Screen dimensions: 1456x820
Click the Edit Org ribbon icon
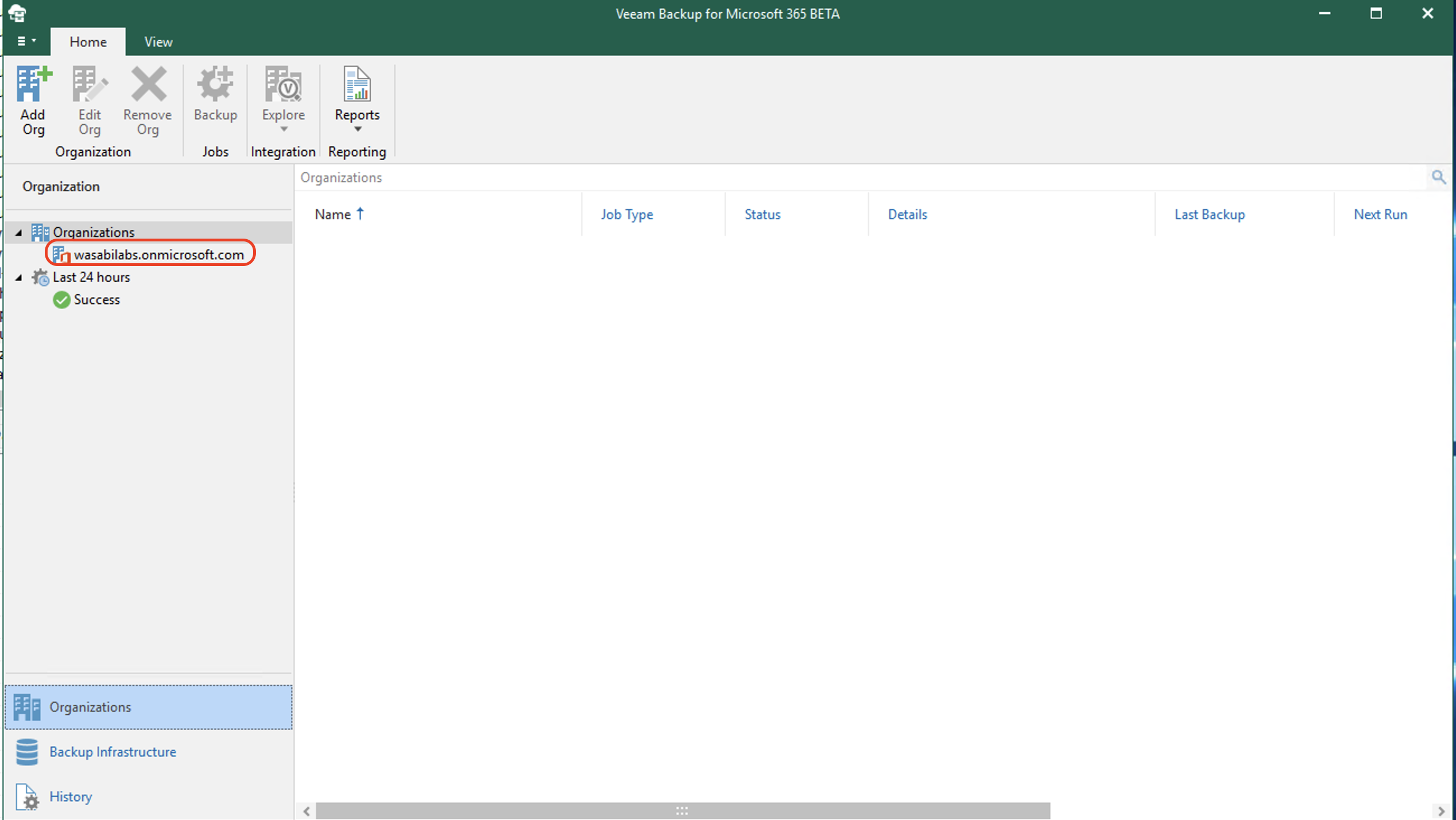point(89,83)
